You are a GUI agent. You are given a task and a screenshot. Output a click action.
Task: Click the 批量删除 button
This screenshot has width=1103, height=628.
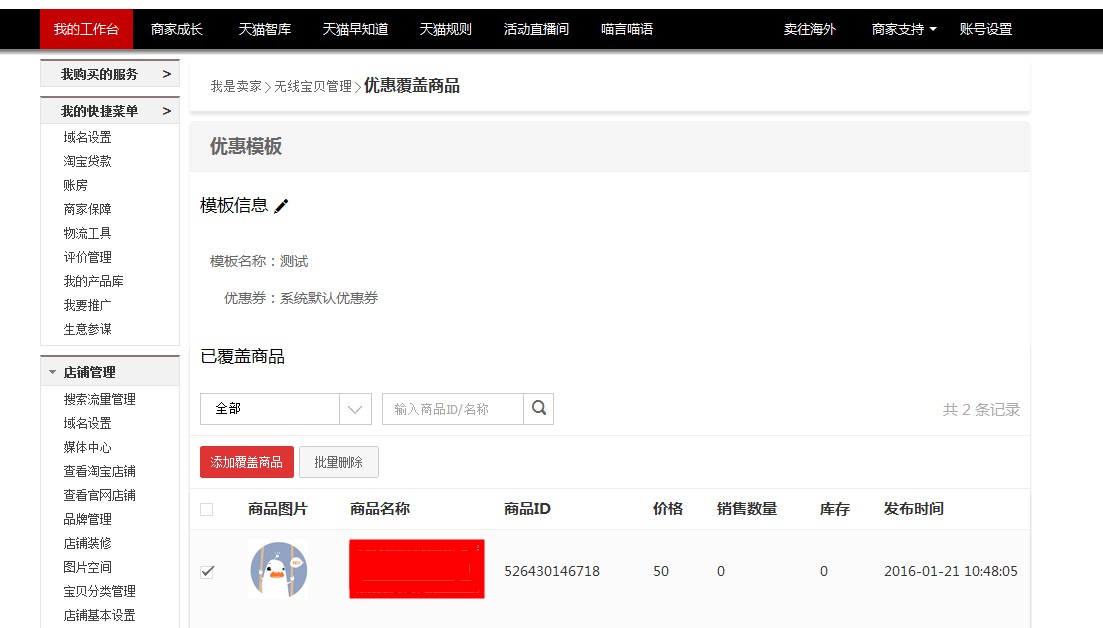(338, 462)
